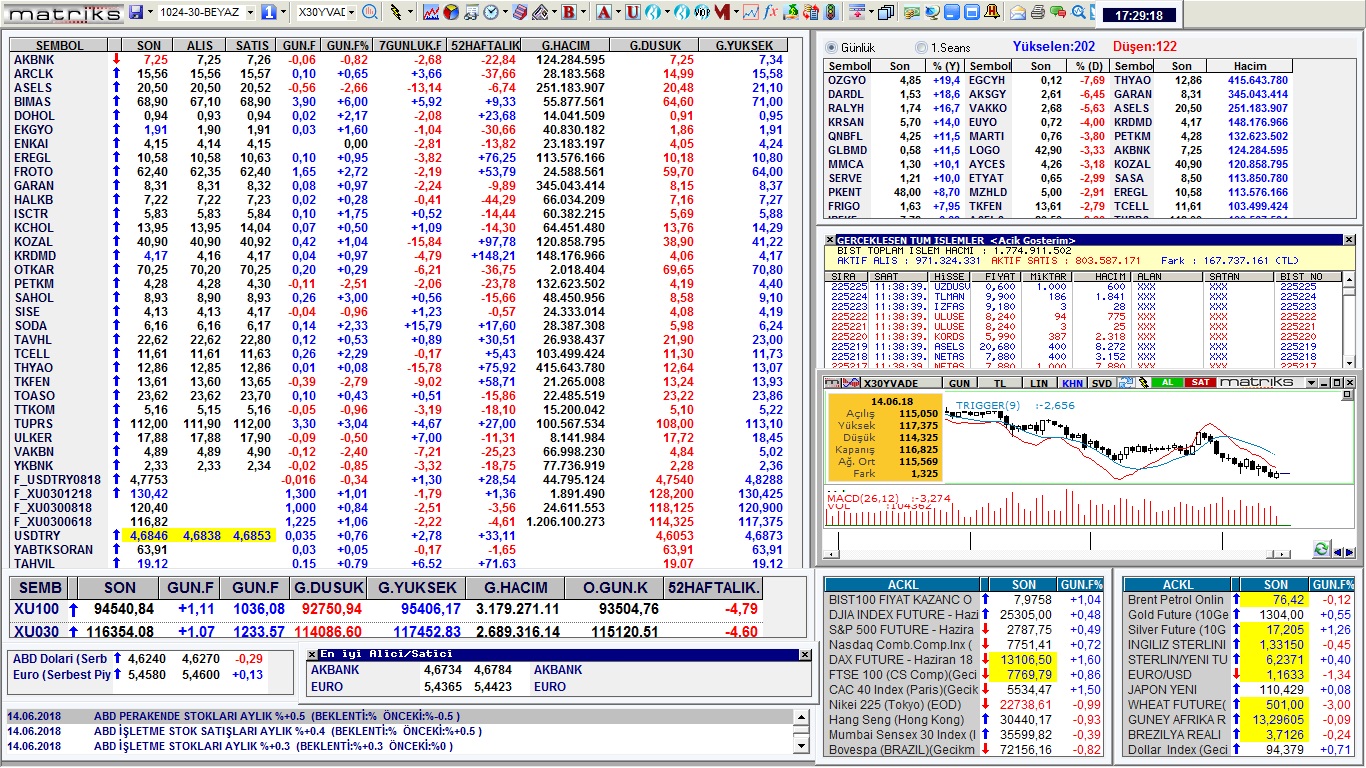Click the VOP round toolbar icon
Image resolution: width=1366 pixels, height=768 pixels.
tap(703, 12)
